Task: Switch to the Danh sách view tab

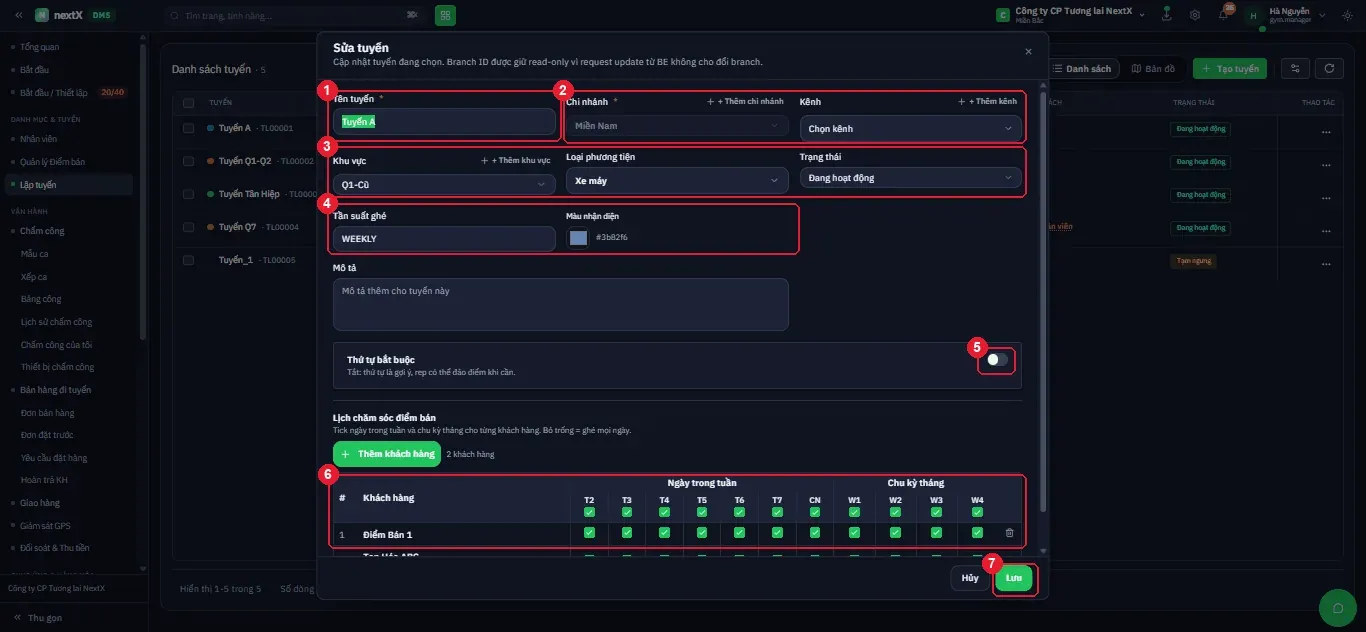Action: click(x=1082, y=69)
